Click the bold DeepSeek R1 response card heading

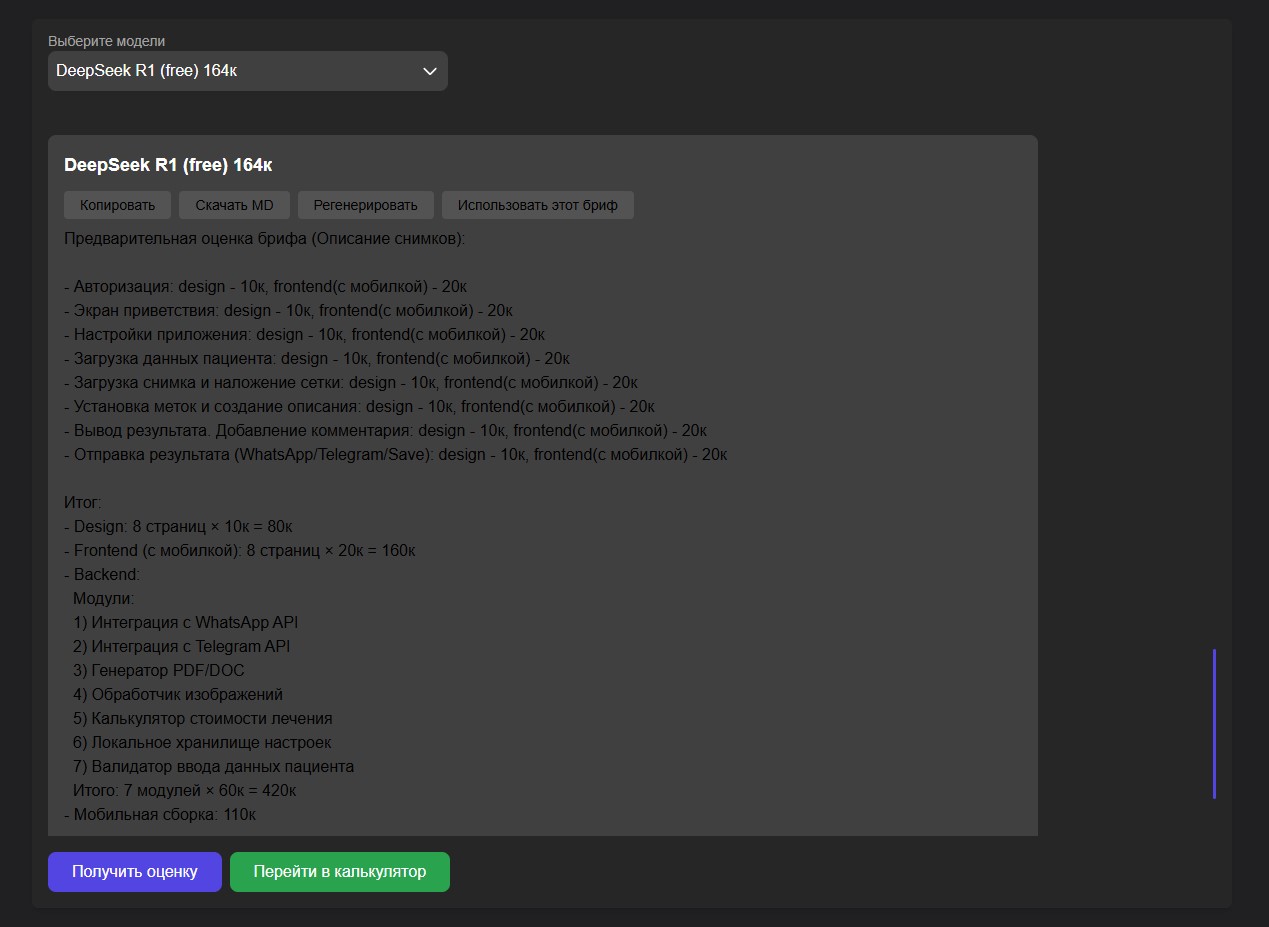click(x=168, y=165)
